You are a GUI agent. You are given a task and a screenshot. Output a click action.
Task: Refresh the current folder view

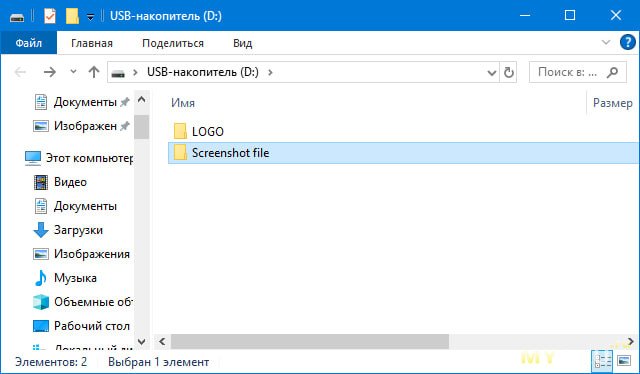(509, 72)
